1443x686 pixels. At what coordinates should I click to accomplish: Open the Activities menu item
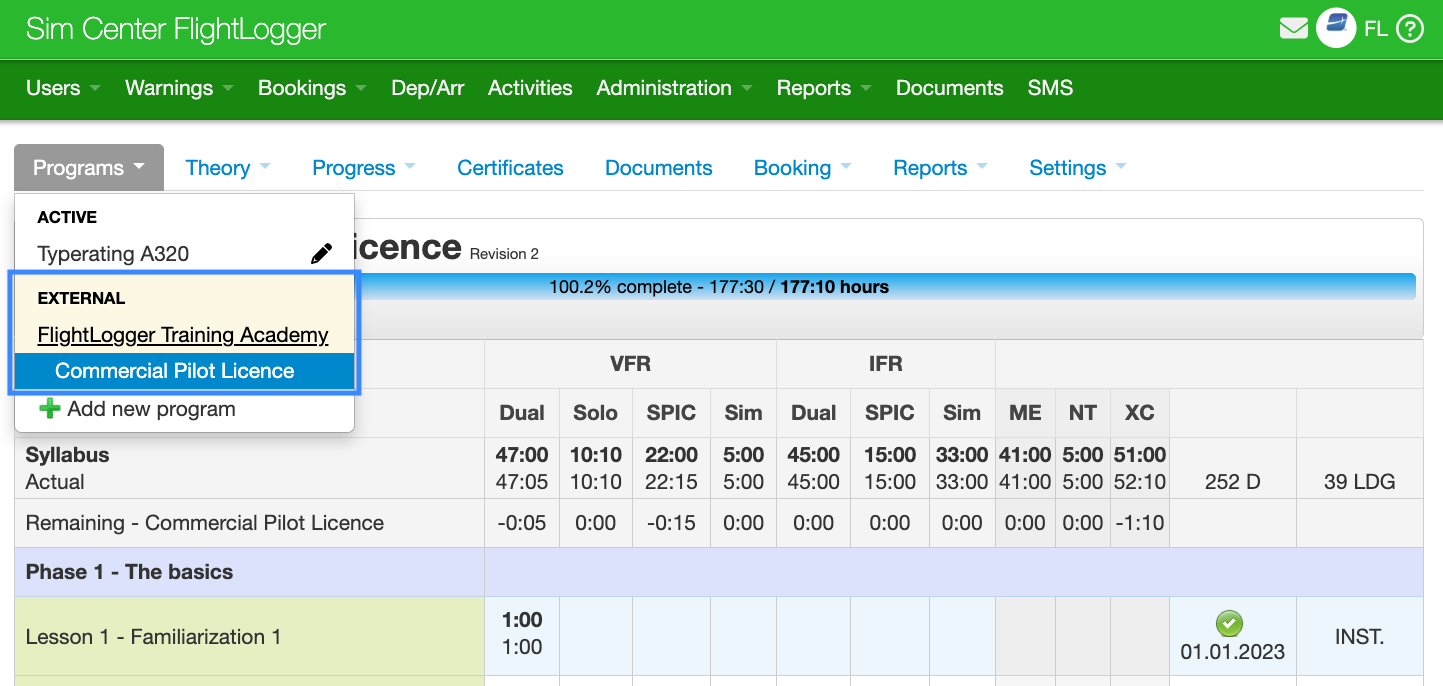[x=530, y=88]
